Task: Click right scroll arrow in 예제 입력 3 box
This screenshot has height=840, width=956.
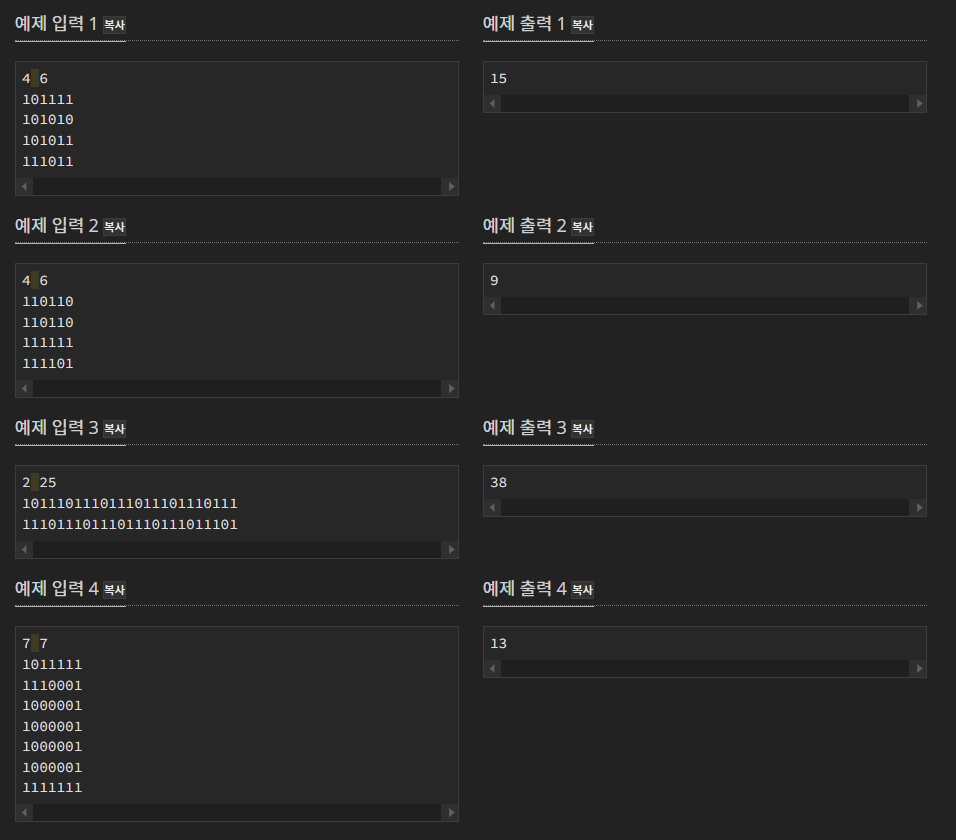Action: click(x=451, y=549)
